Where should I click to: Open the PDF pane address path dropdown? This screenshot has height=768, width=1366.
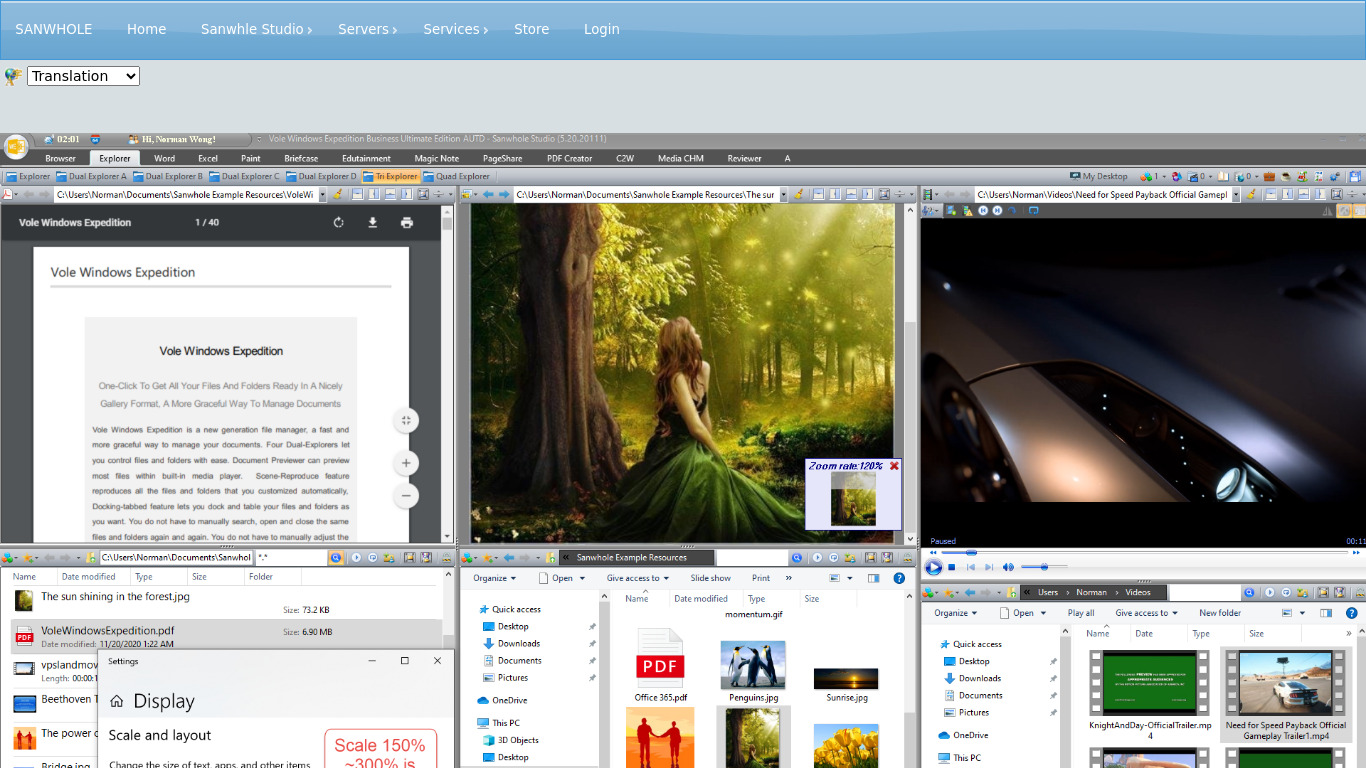[x=321, y=195]
